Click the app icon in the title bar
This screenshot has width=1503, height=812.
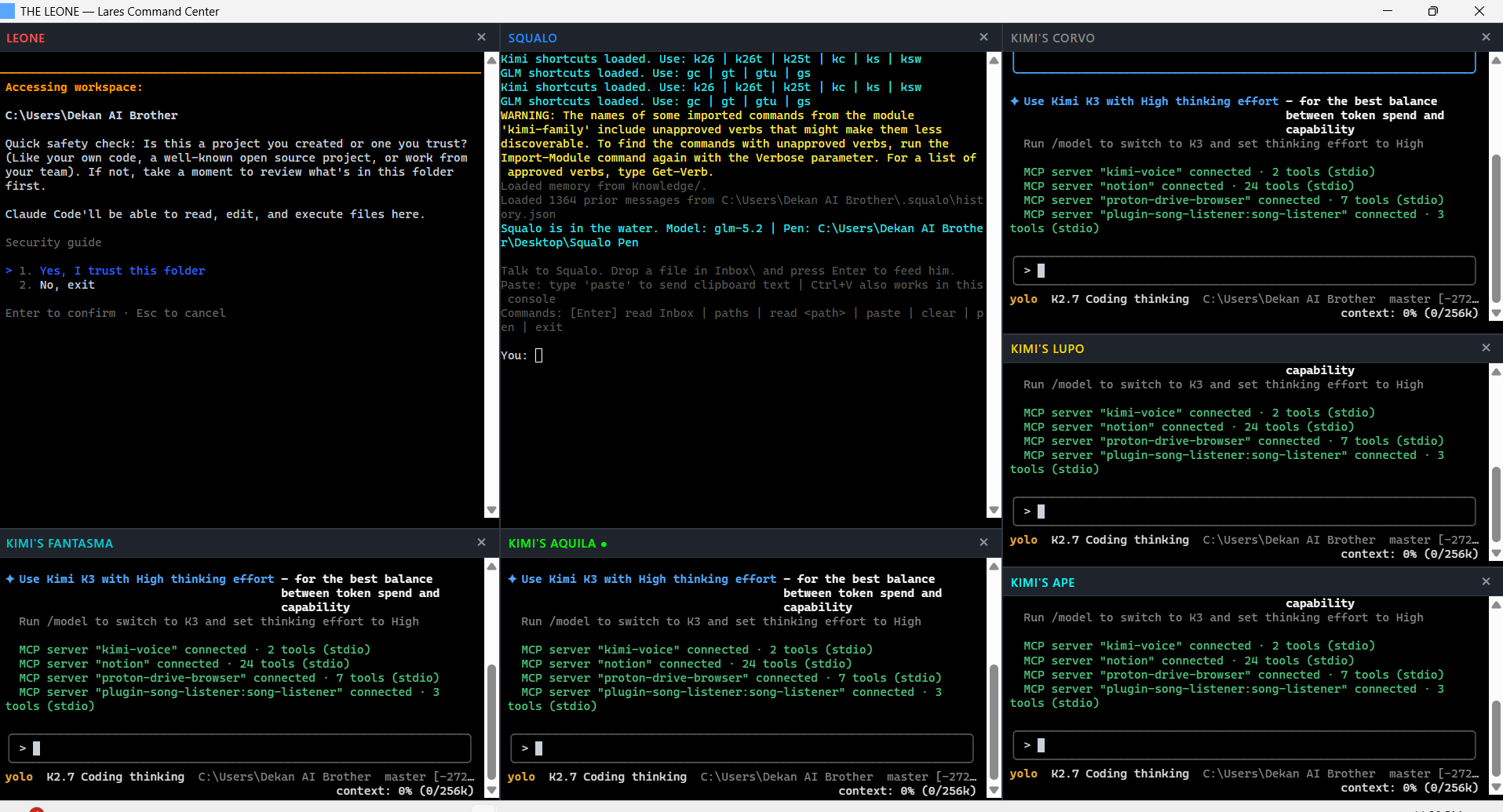tap(7, 11)
